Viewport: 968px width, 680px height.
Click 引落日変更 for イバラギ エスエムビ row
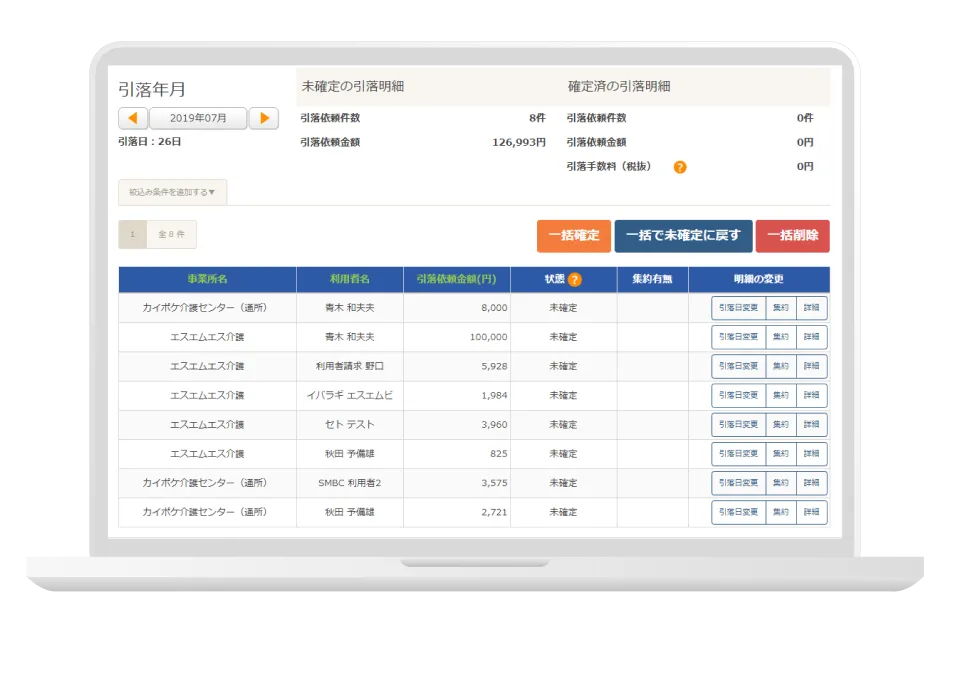[739, 396]
